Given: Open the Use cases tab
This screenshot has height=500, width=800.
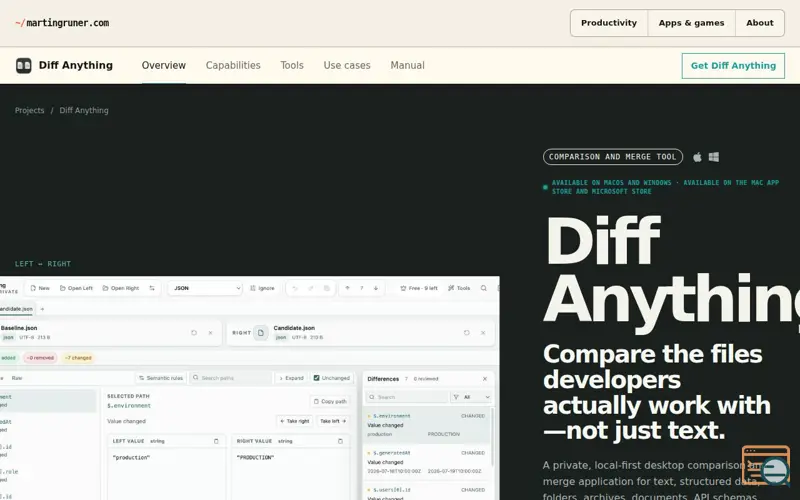Looking at the screenshot, I should pos(347,65).
